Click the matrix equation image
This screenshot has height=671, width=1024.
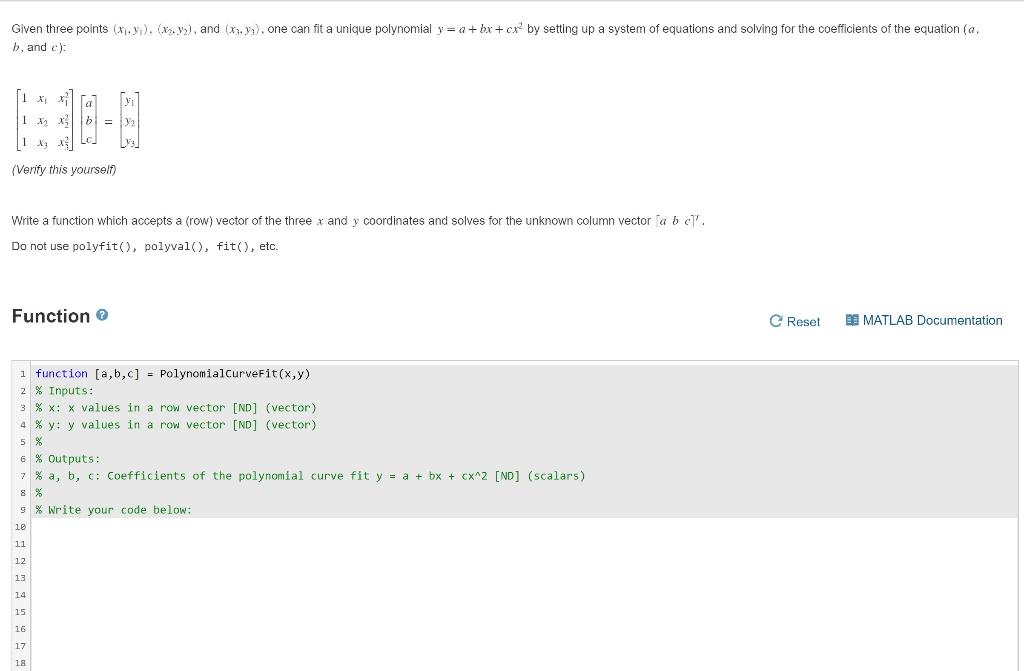(x=77, y=118)
